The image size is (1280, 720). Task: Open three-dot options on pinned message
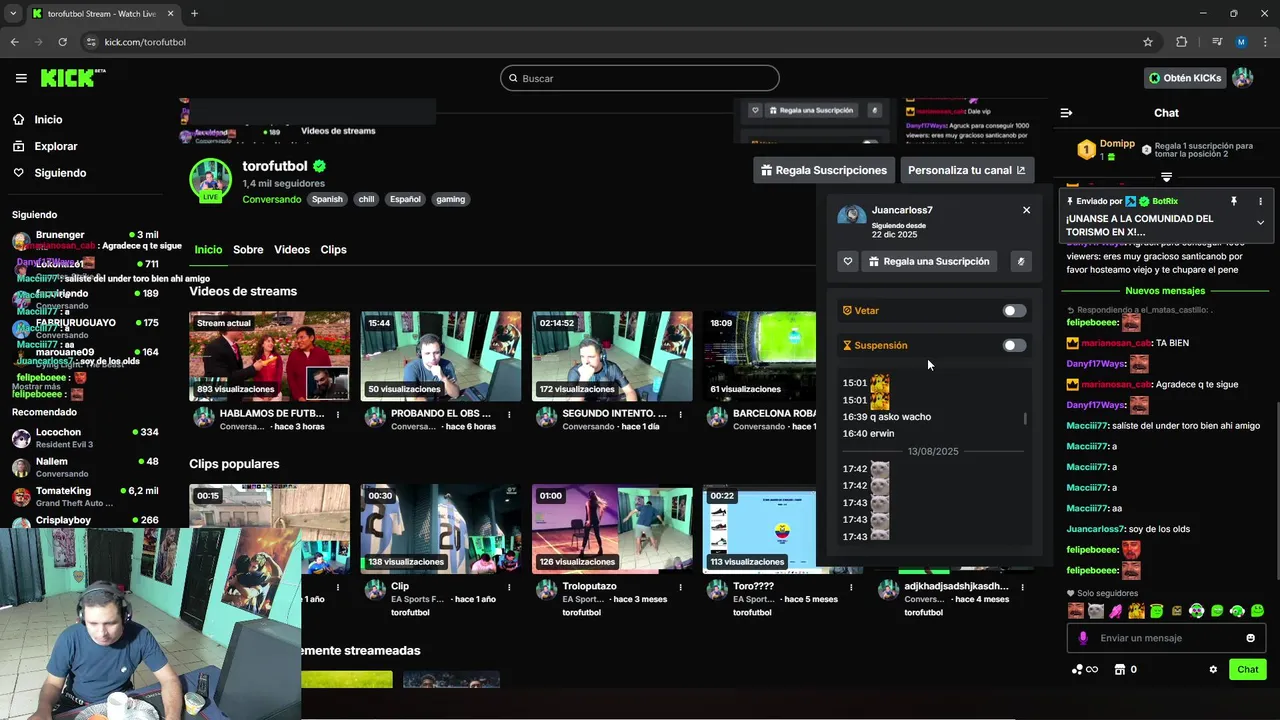1260,201
